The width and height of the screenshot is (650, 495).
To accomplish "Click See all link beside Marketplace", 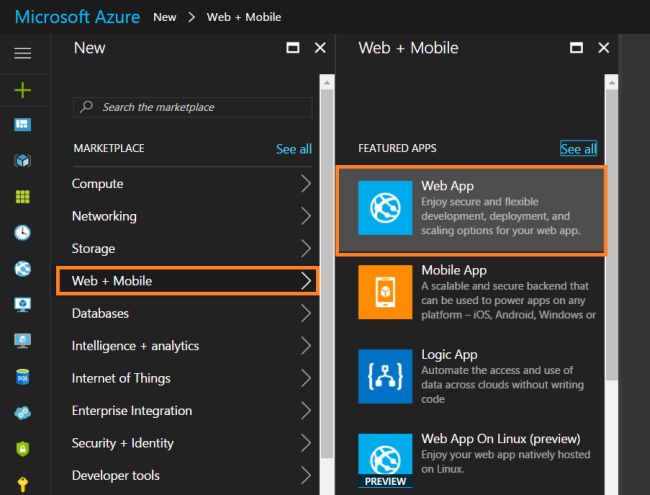I will [293, 149].
